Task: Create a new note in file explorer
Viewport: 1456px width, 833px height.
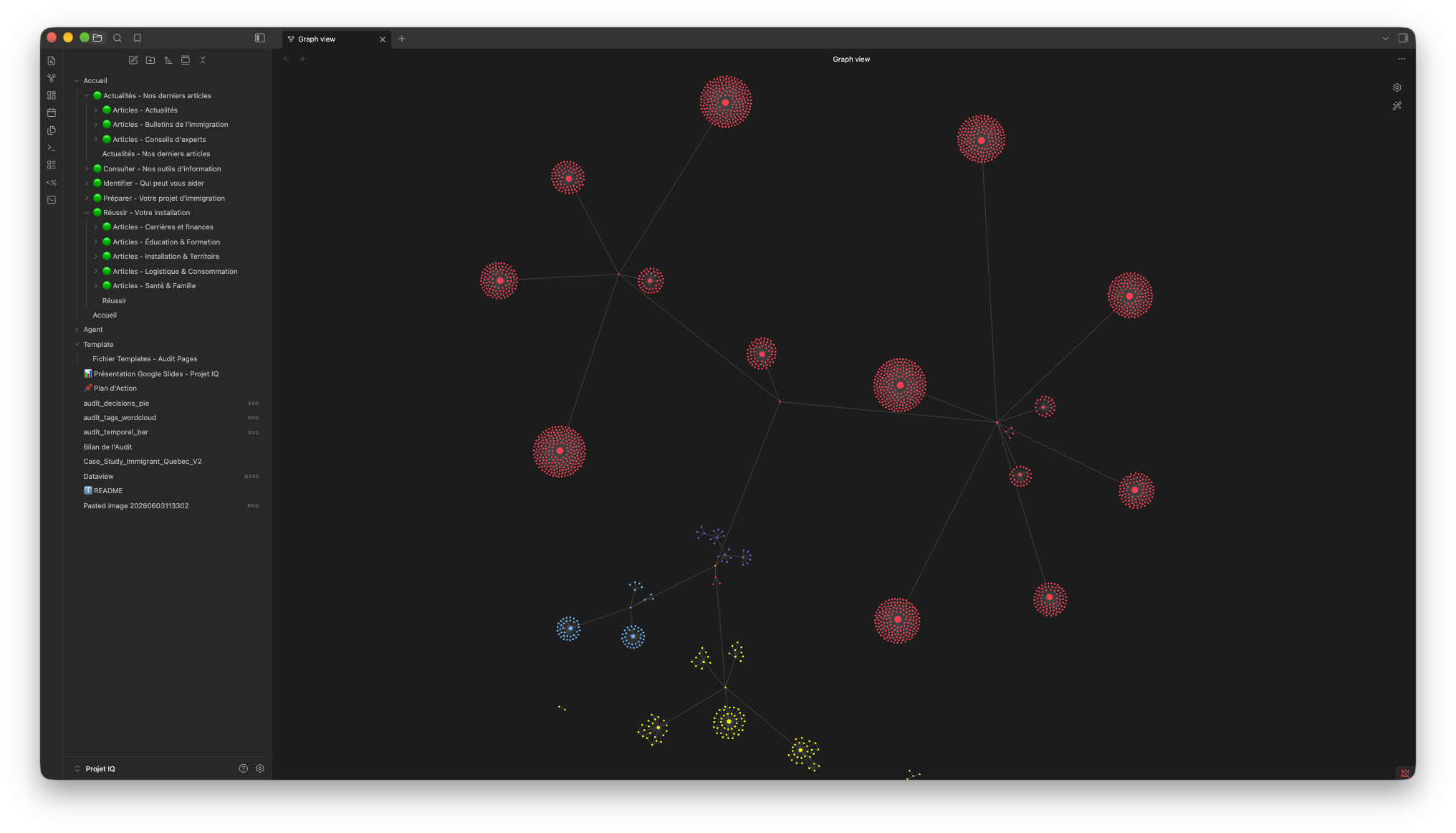Action: coord(133,60)
